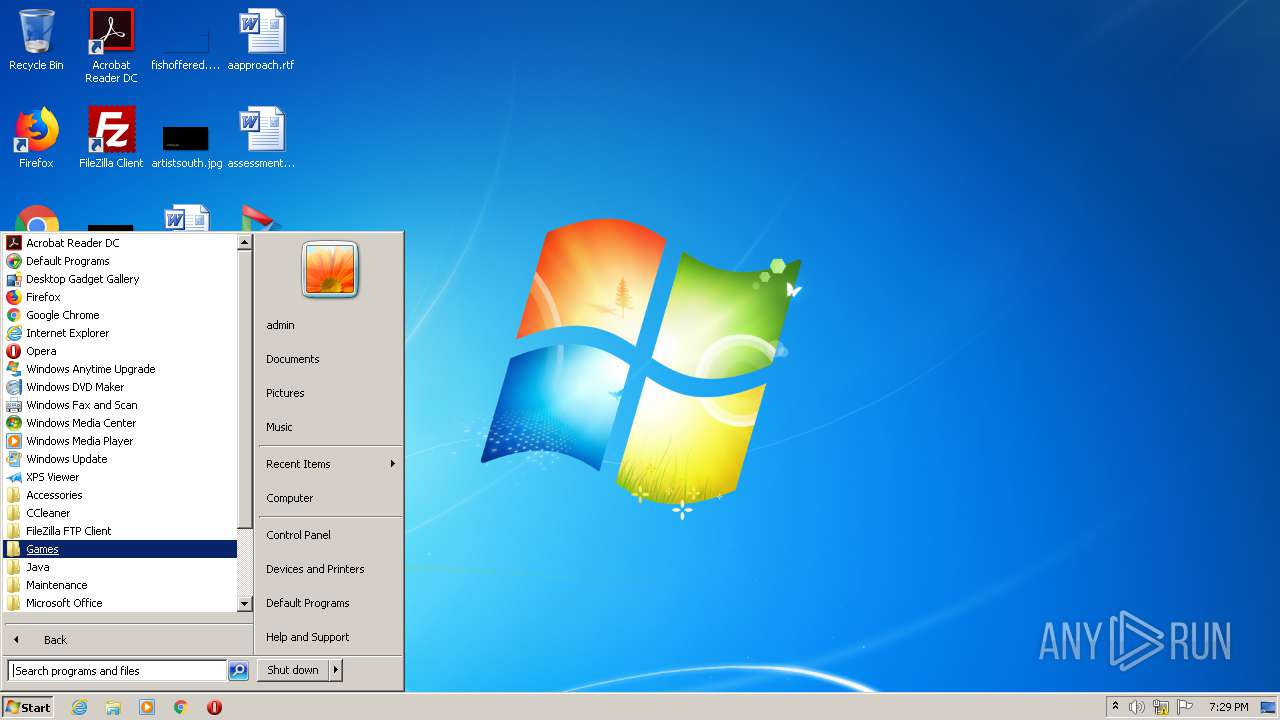Start Windows Media Center
The height and width of the screenshot is (720, 1280).
(x=120, y=423)
